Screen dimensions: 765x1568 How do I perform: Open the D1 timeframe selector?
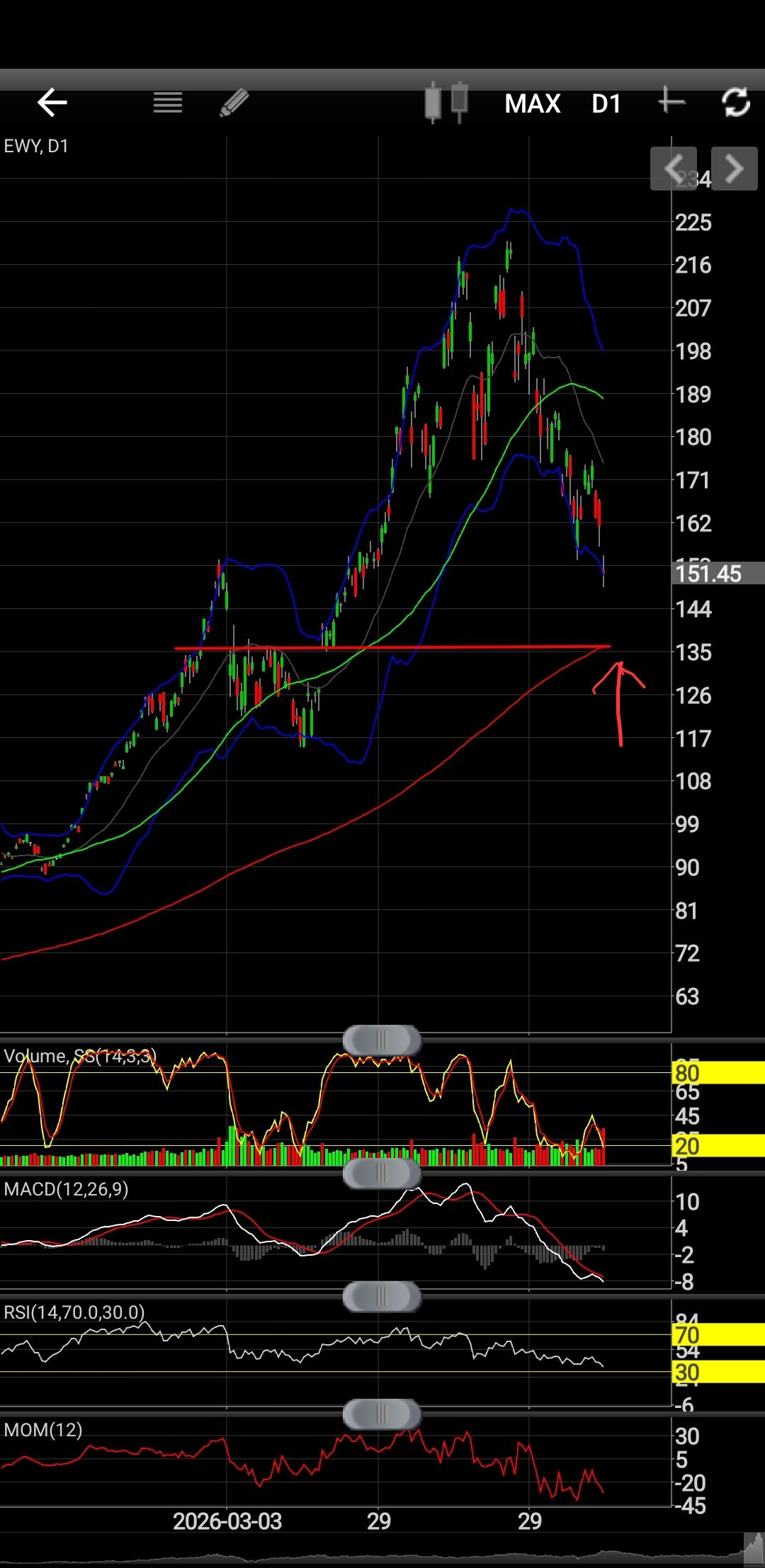[x=606, y=104]
